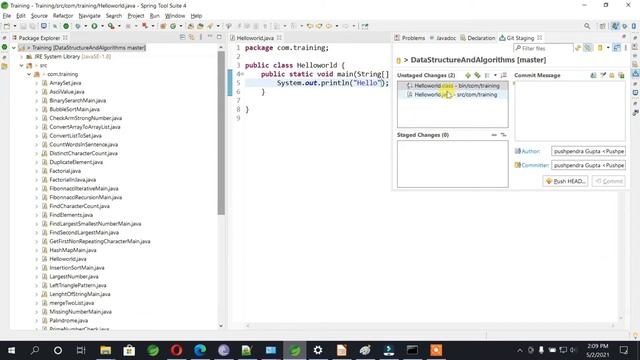Click the Filter files field
This screenshot has height=360, width=640.
543,48
